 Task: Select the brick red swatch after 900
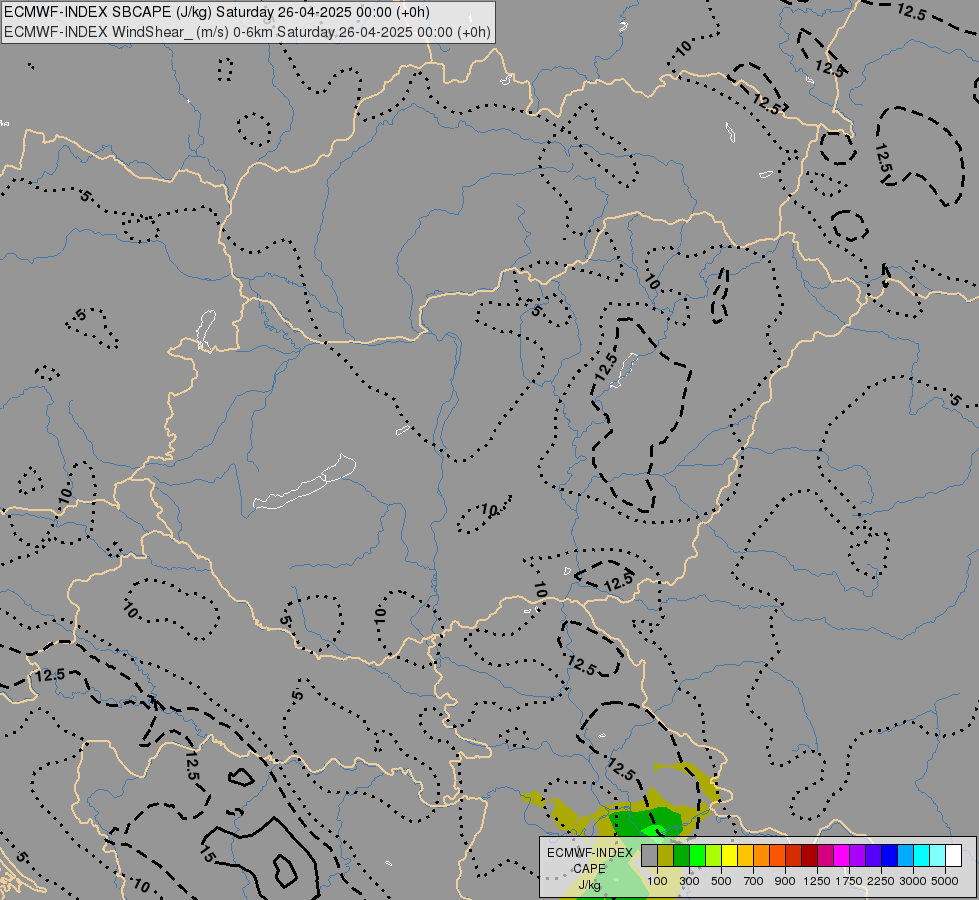coord(794,856)
